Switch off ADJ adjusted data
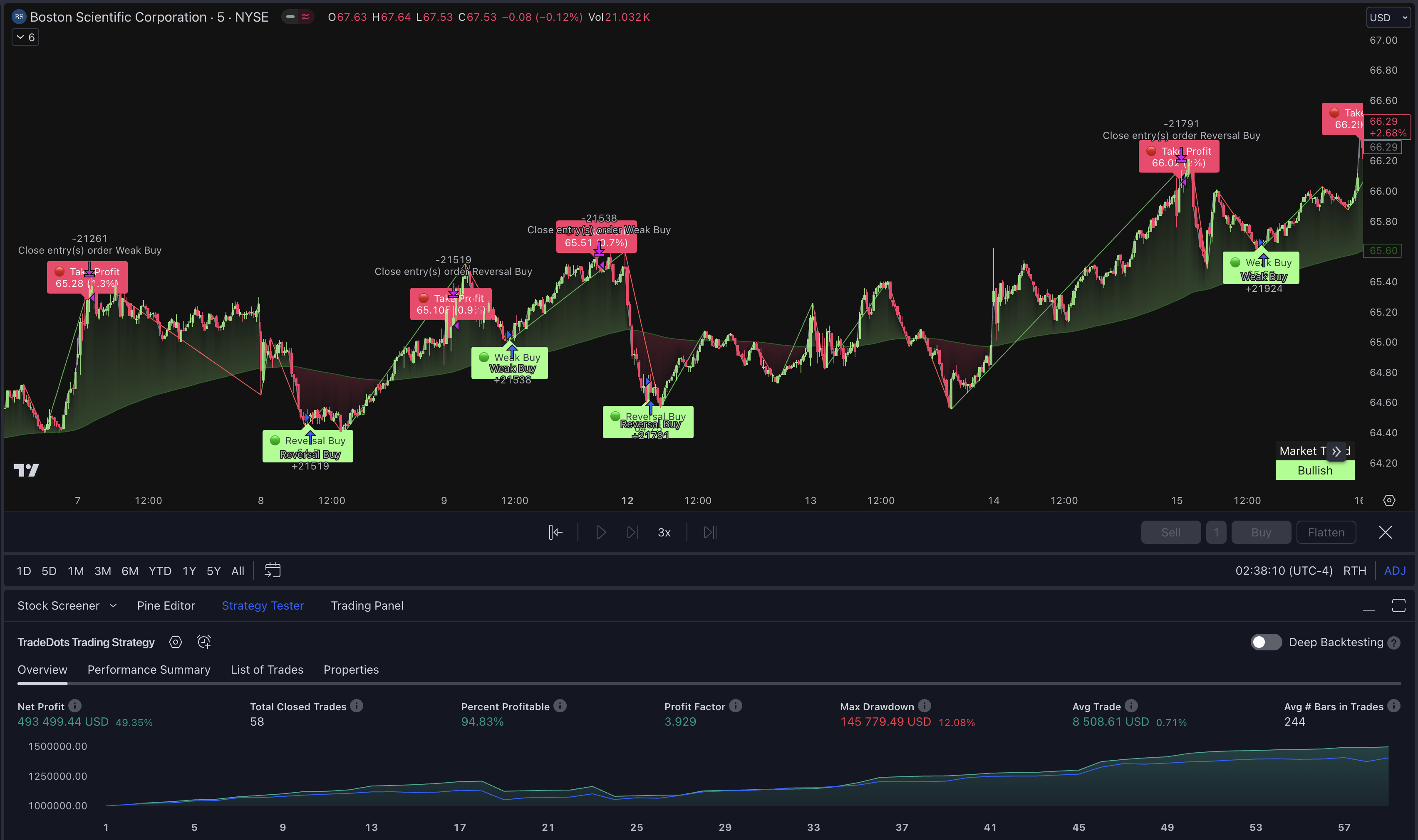Screen dimensions: 1418x840 1395,571
